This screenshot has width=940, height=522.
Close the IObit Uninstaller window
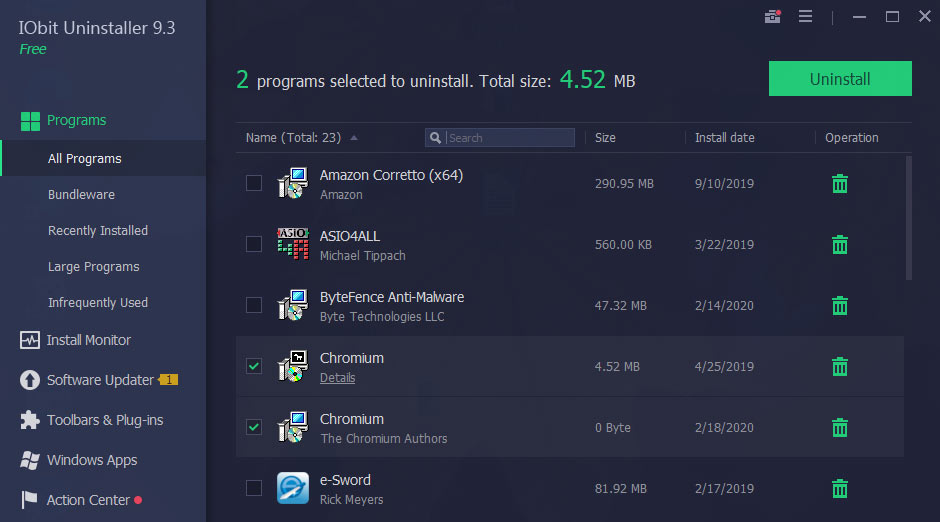924,16
